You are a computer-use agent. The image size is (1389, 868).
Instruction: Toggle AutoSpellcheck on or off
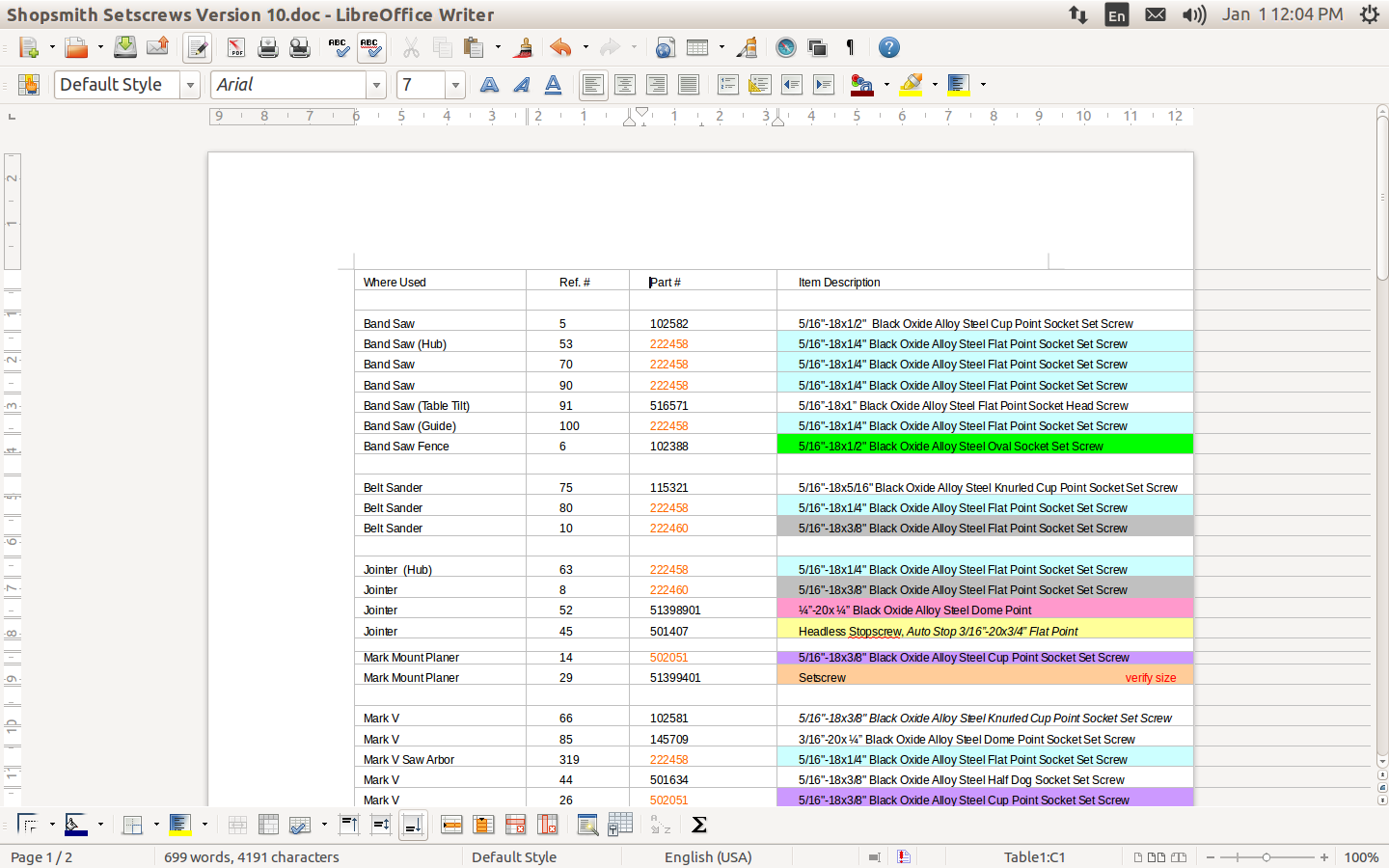(x=370, y=47)
